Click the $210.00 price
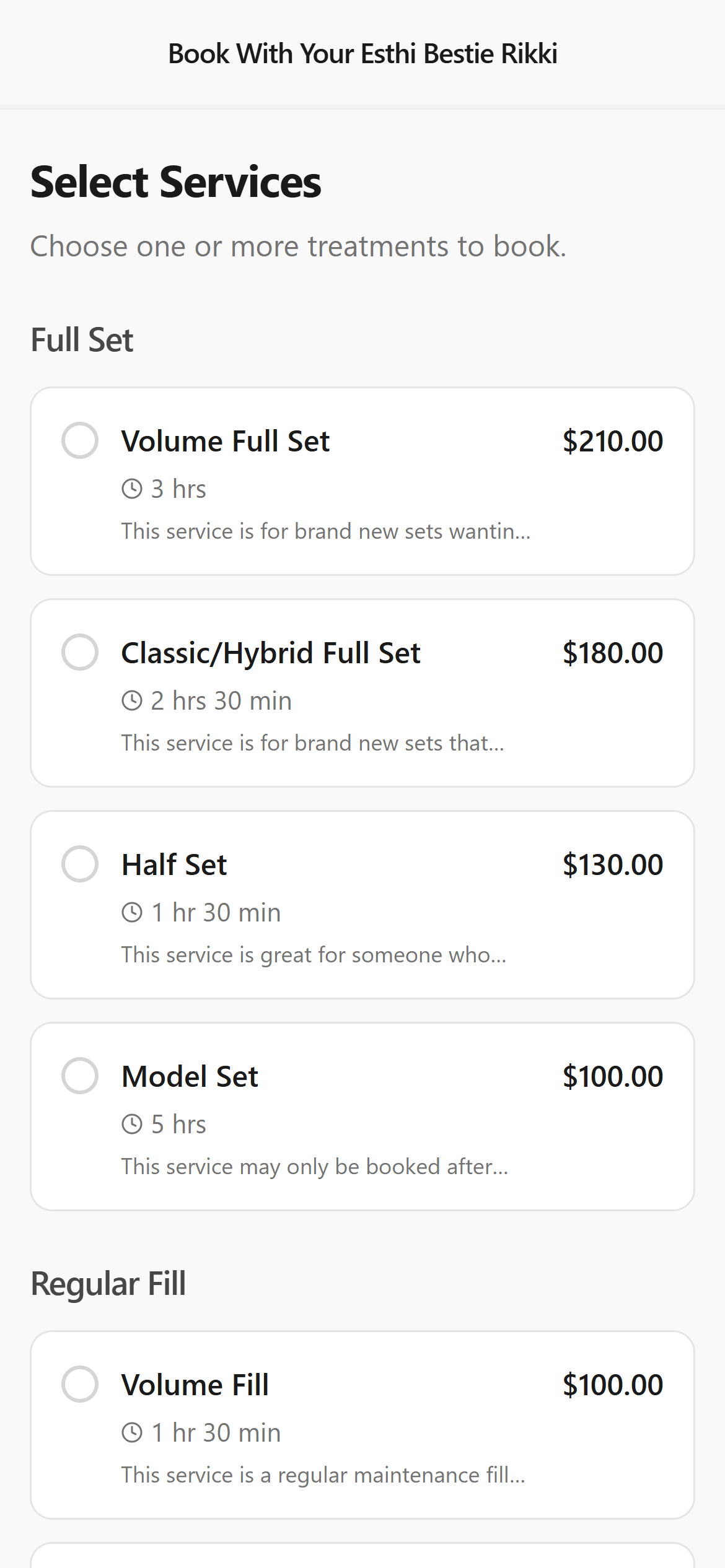This screenshot has height=1568, width=725. point(612,442)
